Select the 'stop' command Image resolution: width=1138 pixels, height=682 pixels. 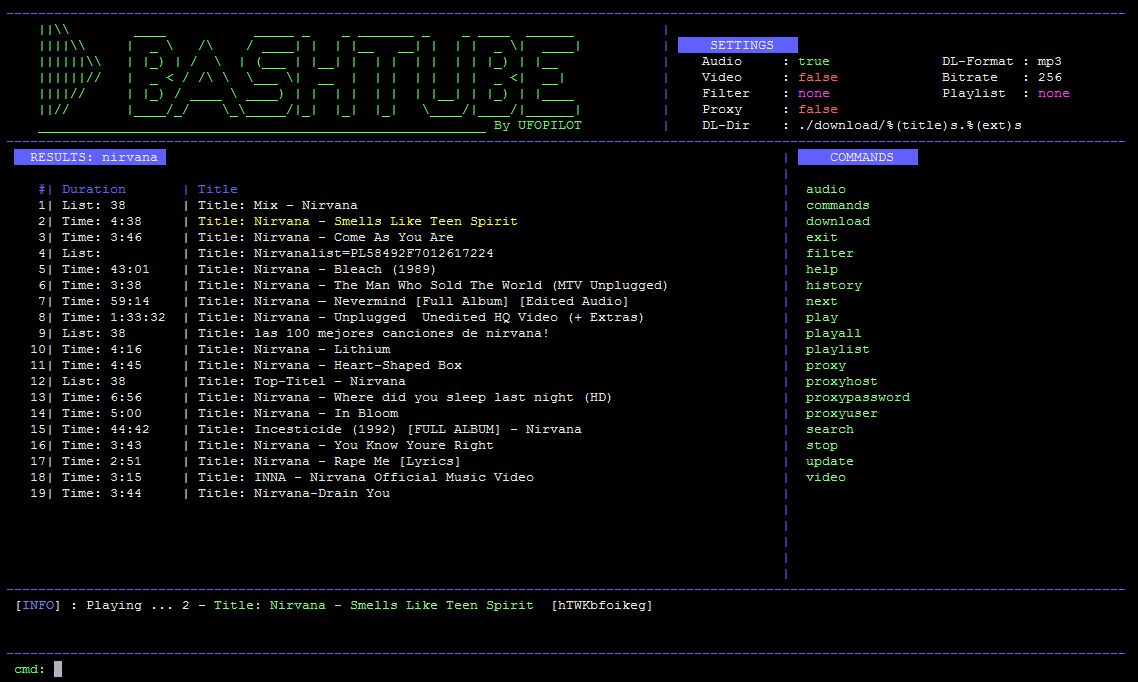822,445
